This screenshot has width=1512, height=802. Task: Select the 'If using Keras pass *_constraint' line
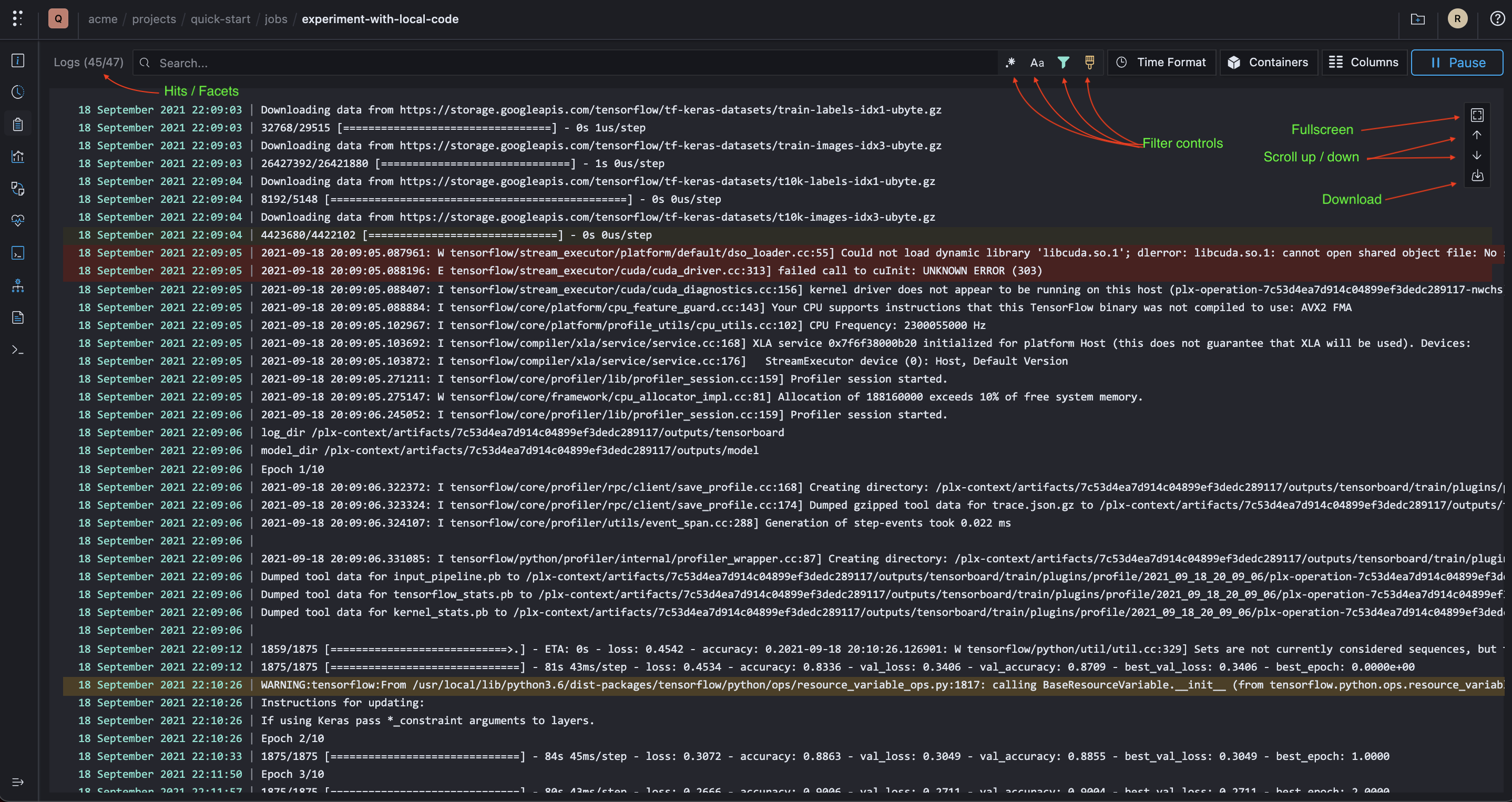(778, 721)
